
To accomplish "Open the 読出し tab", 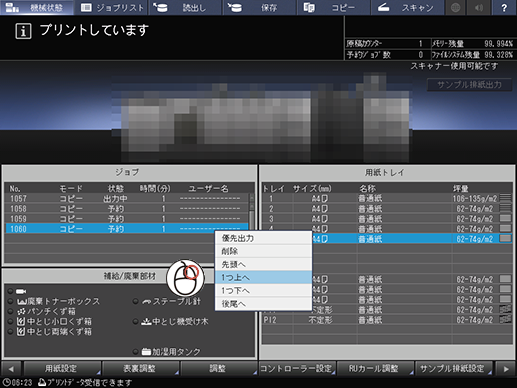I will pyautogui.click(x=185, y=7).
